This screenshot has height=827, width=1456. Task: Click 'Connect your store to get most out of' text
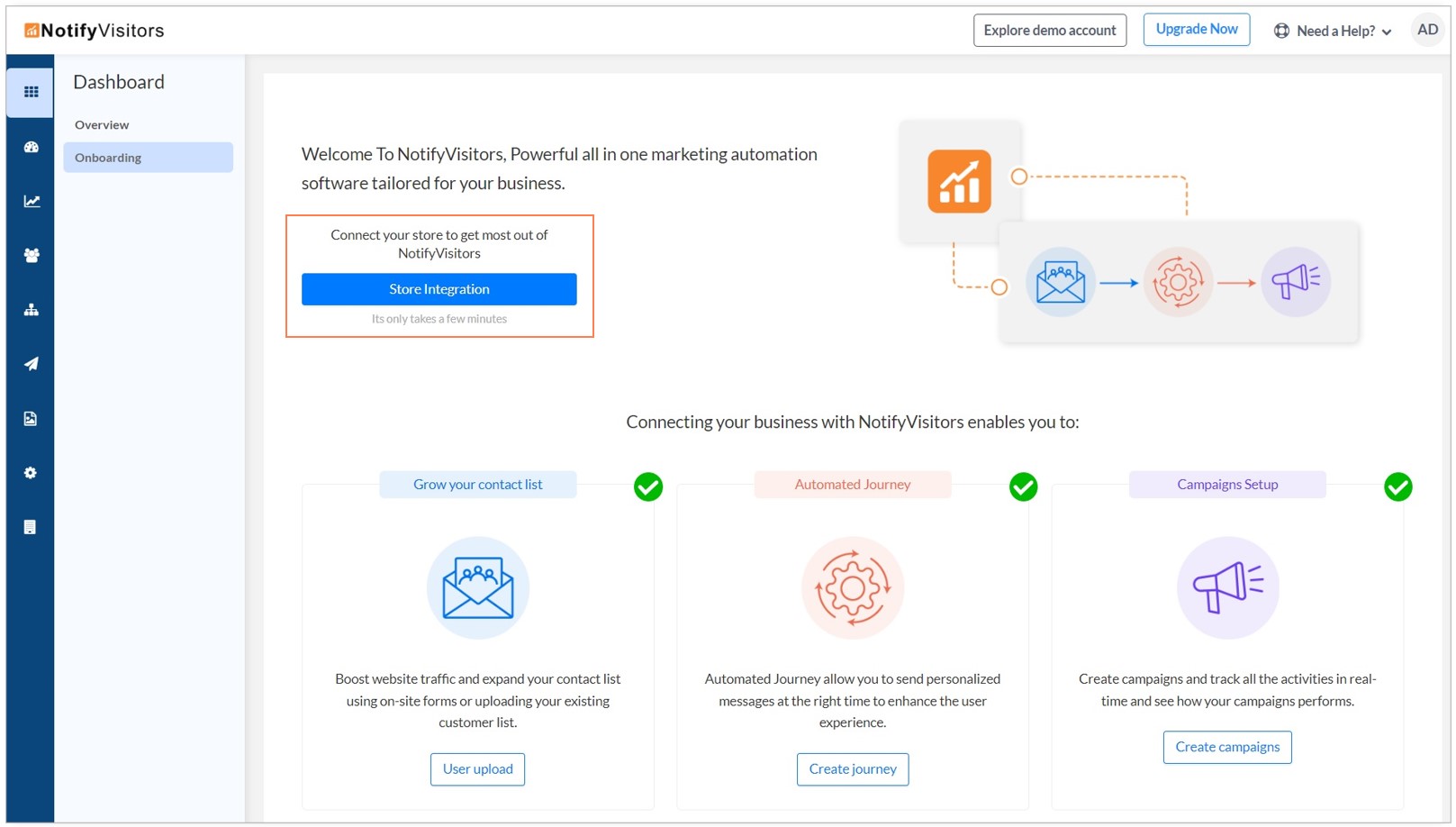[x=439, y=235]
